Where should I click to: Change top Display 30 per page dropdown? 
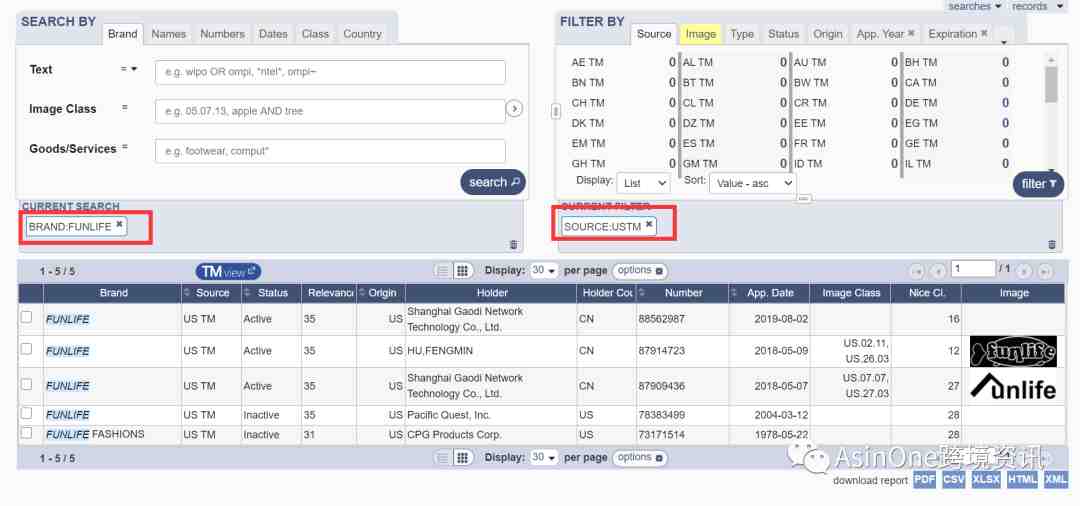click(x=543, y=271)
